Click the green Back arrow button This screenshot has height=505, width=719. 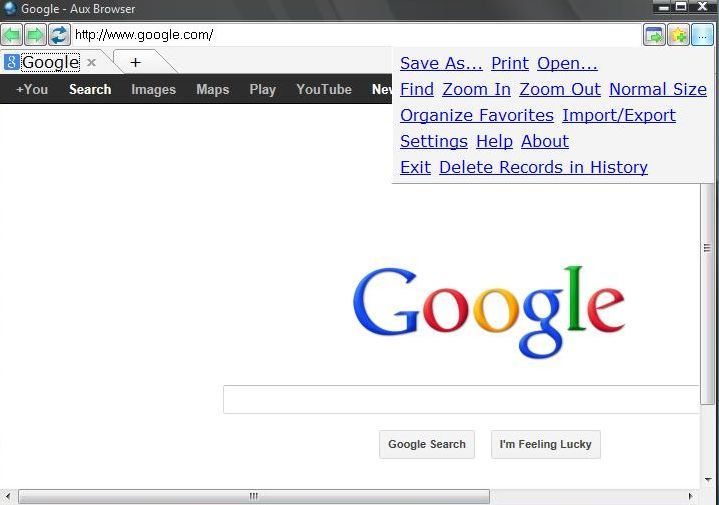[12, 35]
